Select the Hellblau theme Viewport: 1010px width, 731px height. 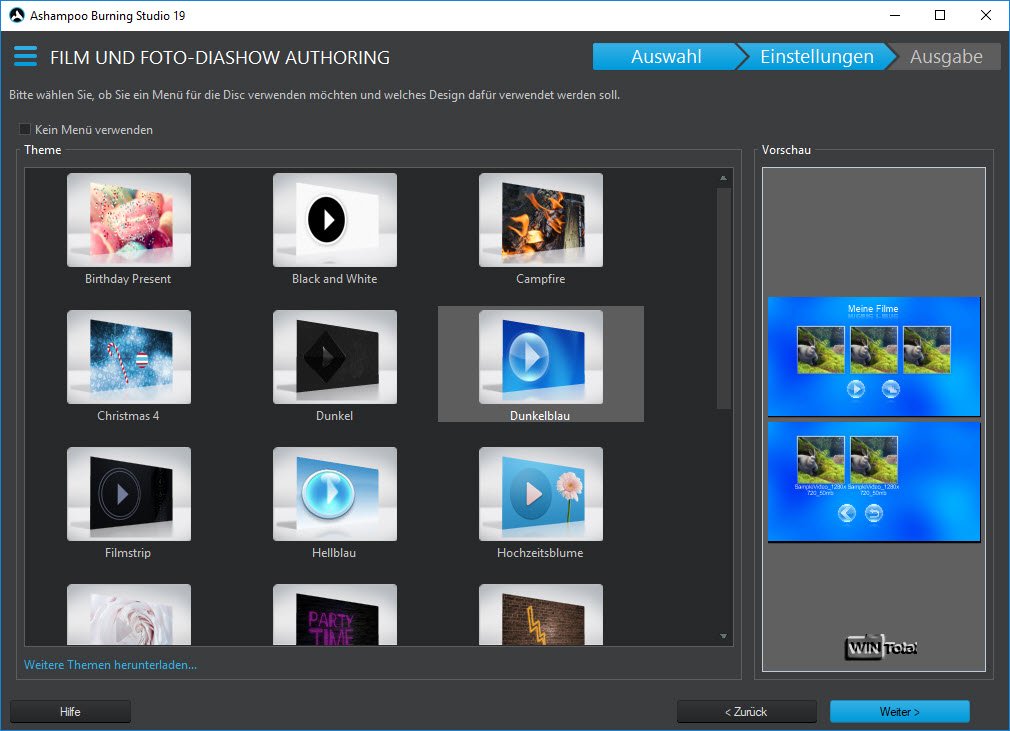click(x=334, y=494)
